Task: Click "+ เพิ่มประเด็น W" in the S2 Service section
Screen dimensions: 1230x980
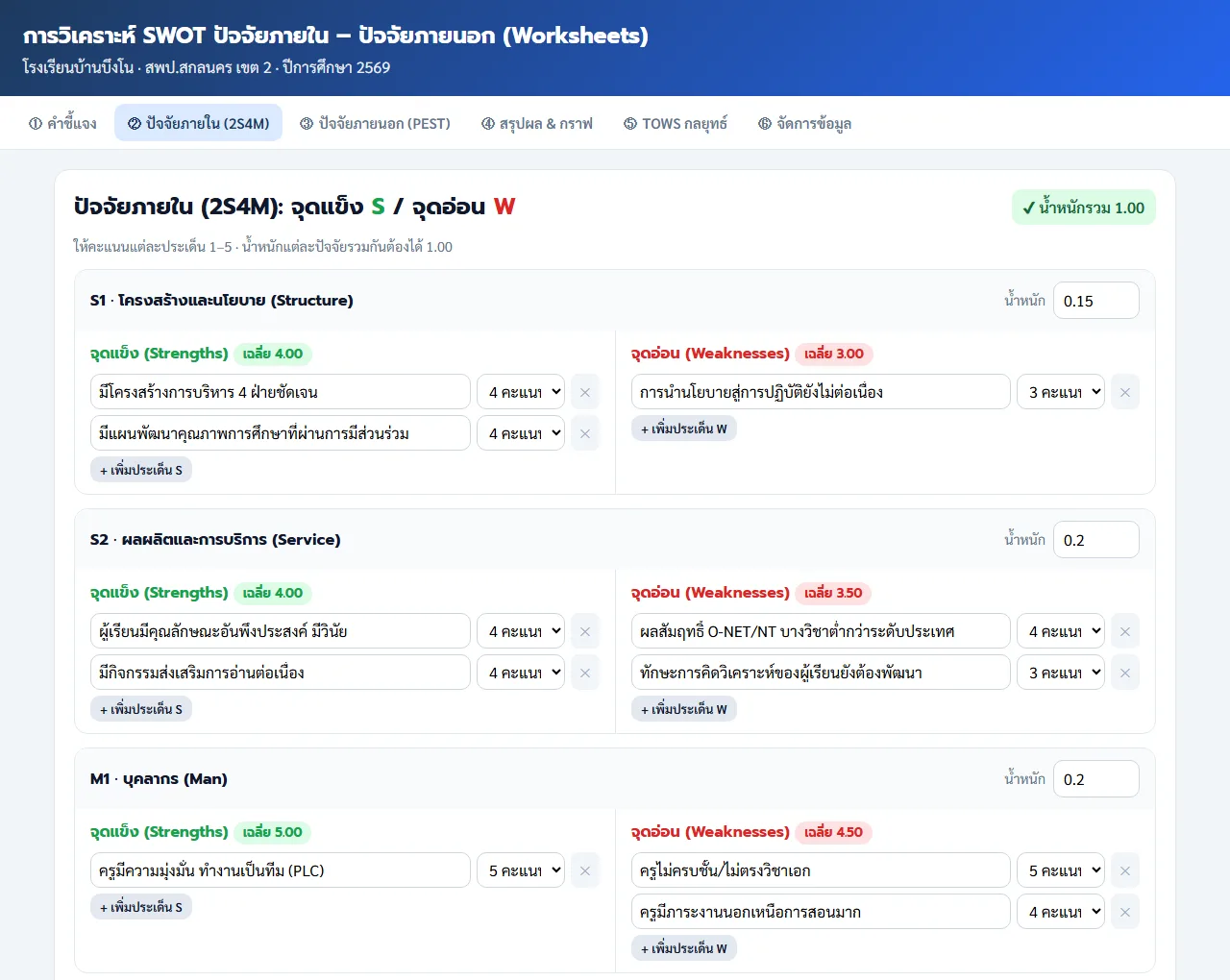Action: coord(684,709)
